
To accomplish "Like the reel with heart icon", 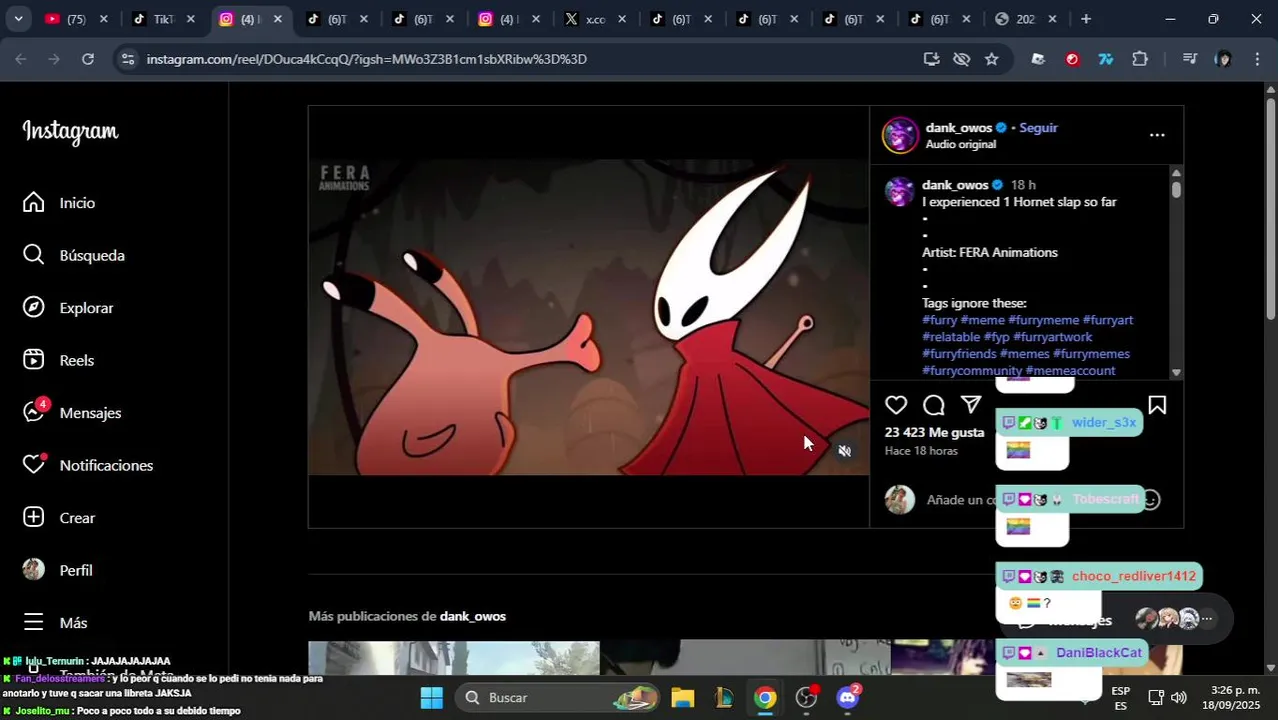I will coord(896,405).
